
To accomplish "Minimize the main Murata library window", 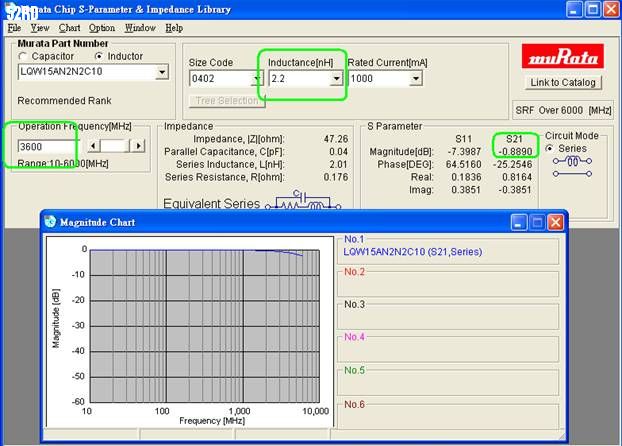I will click(573, 9).
